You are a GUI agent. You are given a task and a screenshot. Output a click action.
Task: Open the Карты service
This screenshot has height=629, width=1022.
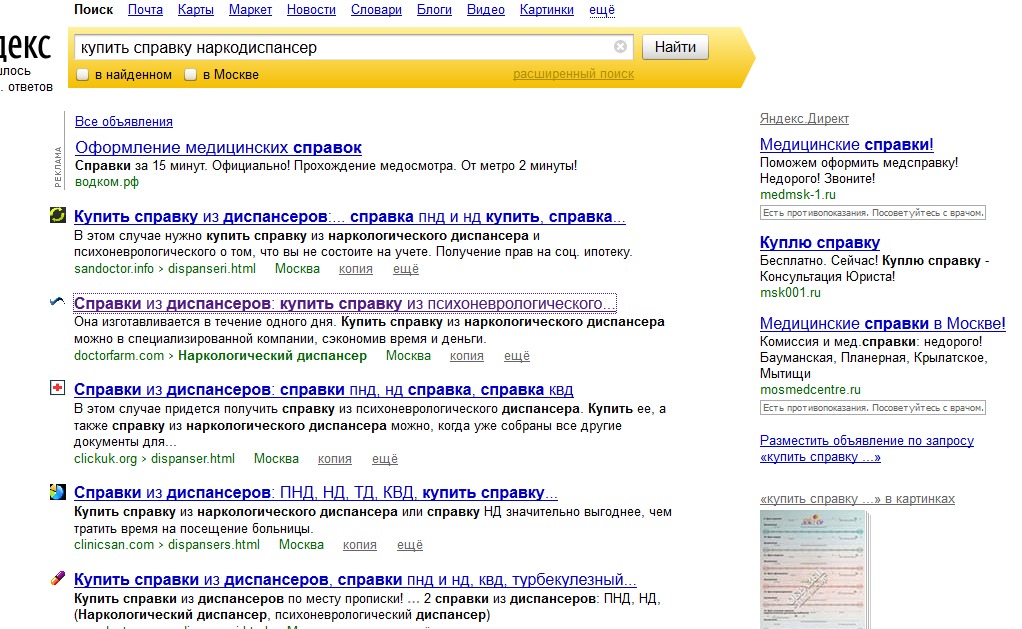pos(196,10)
